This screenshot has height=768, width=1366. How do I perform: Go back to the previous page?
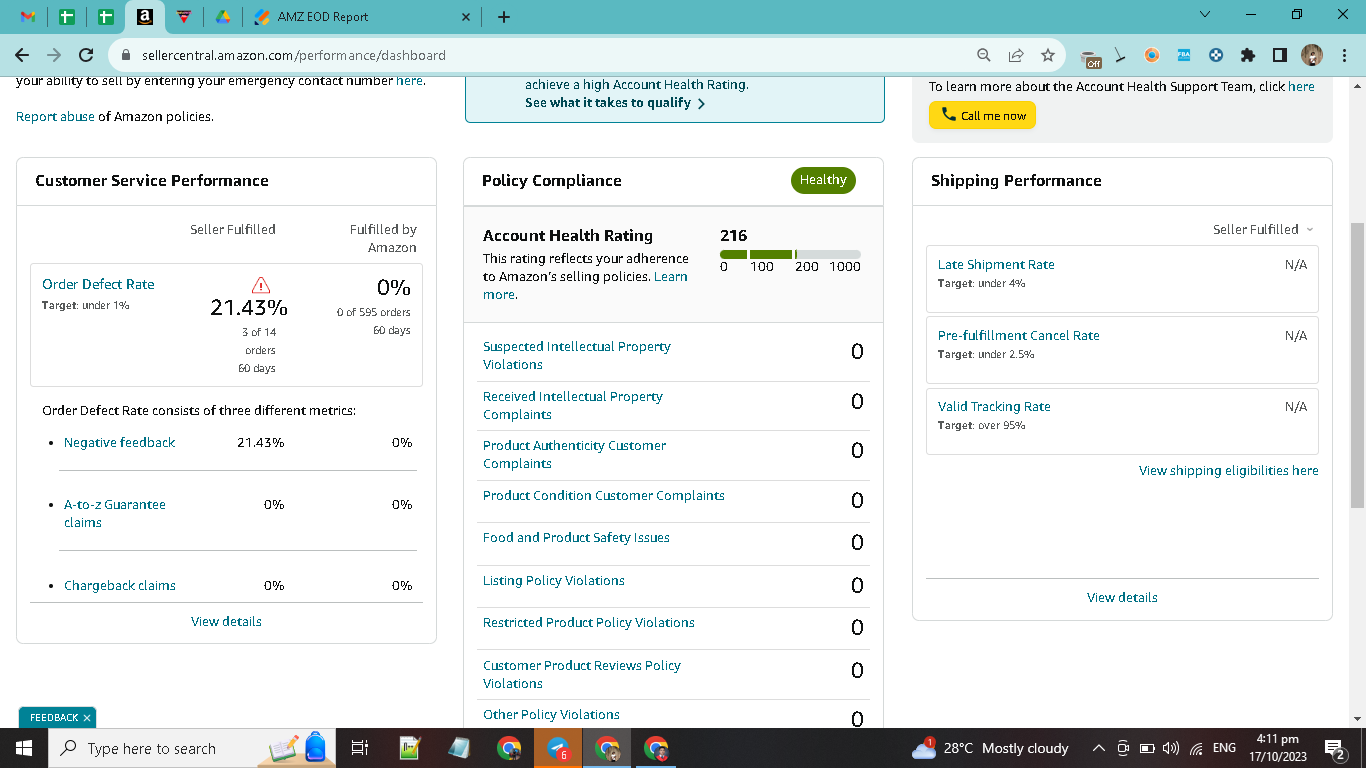[22, 55]
